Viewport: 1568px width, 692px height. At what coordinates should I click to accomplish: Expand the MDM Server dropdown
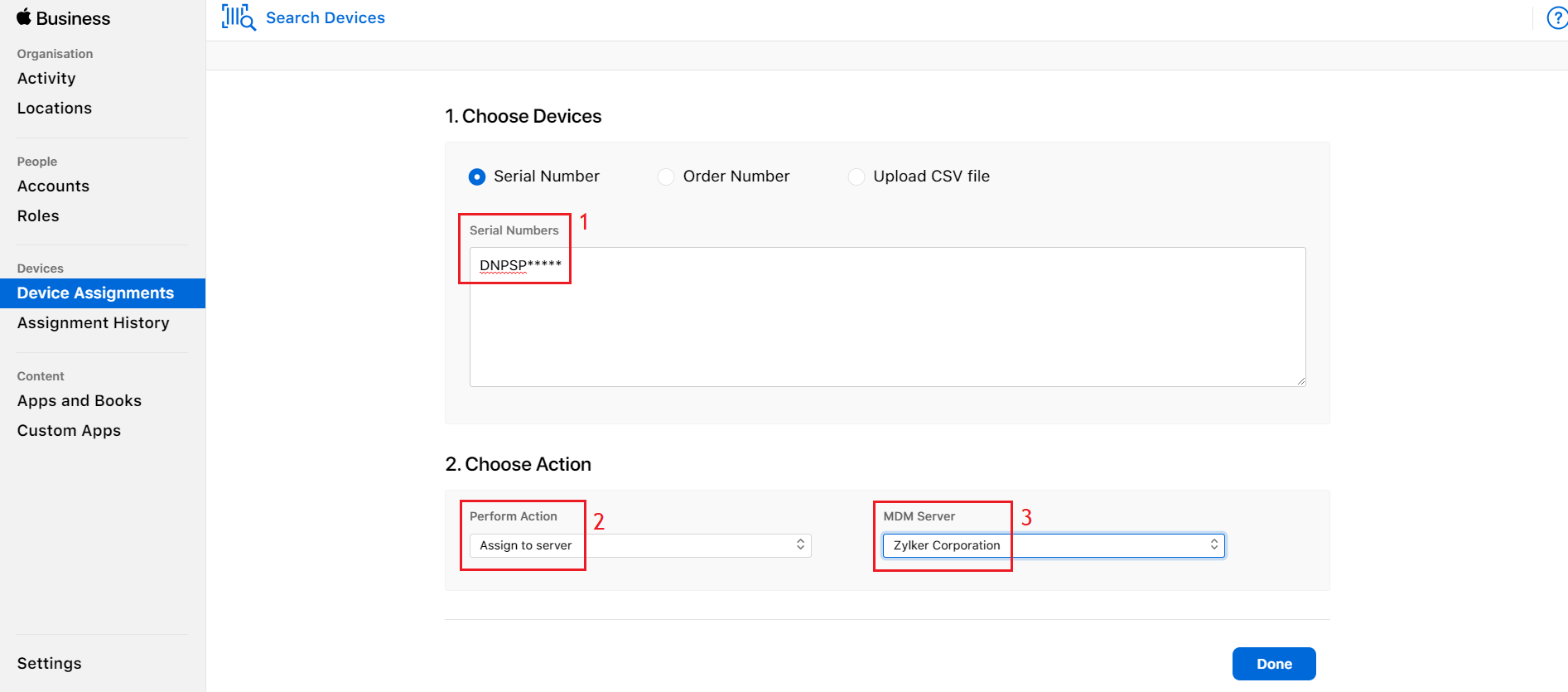[x=1054, y=545]
